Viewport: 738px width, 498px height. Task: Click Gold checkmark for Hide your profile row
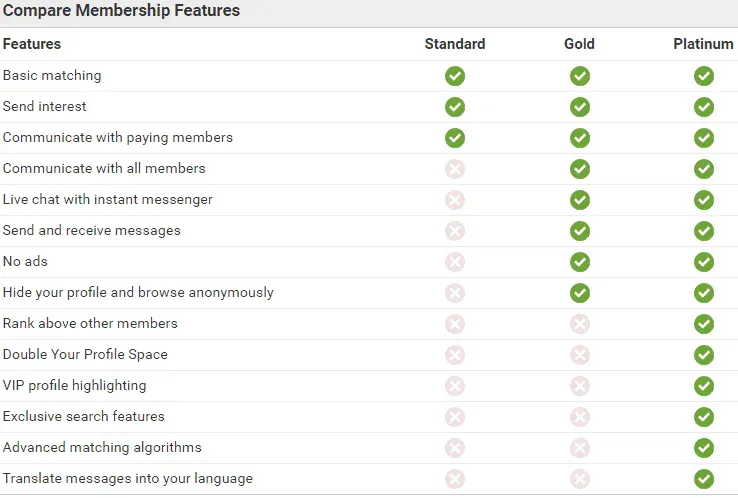pyautogui.click(x=580, y=293)
